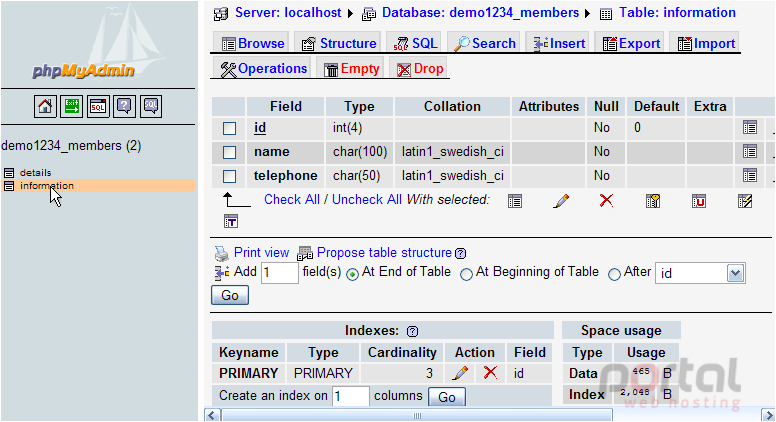776x422 pixels.
Task: Tick the telephone field checkbox
Action: 229,176
